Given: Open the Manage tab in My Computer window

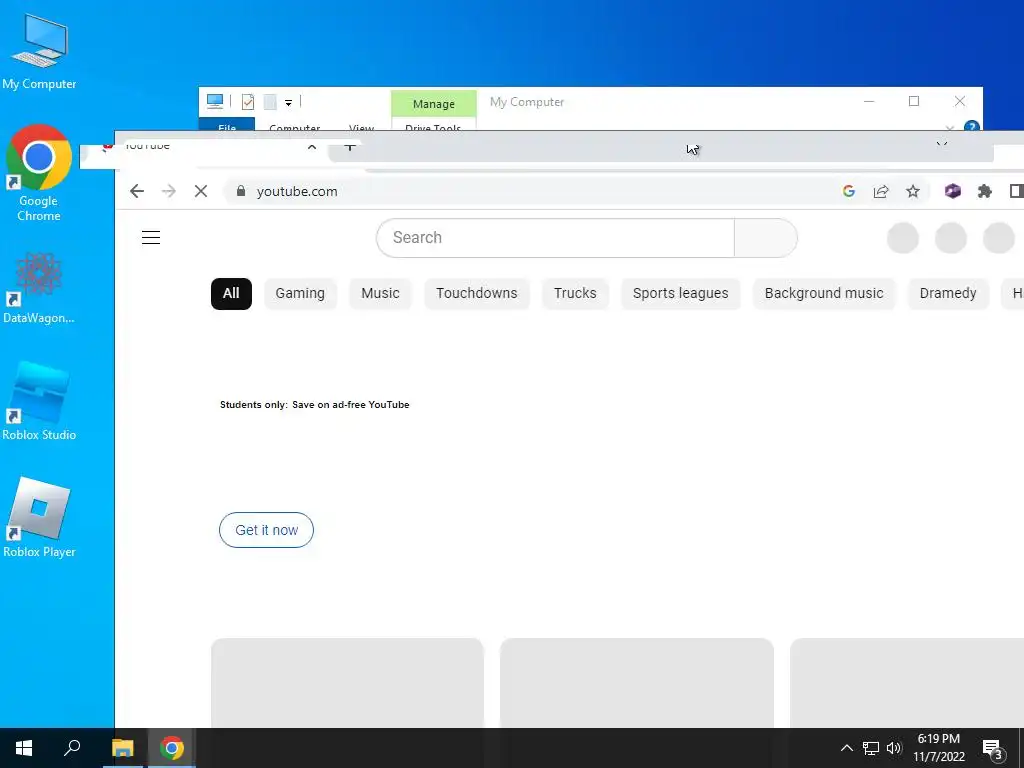Looking at the screenshot, I should point(434,104).
